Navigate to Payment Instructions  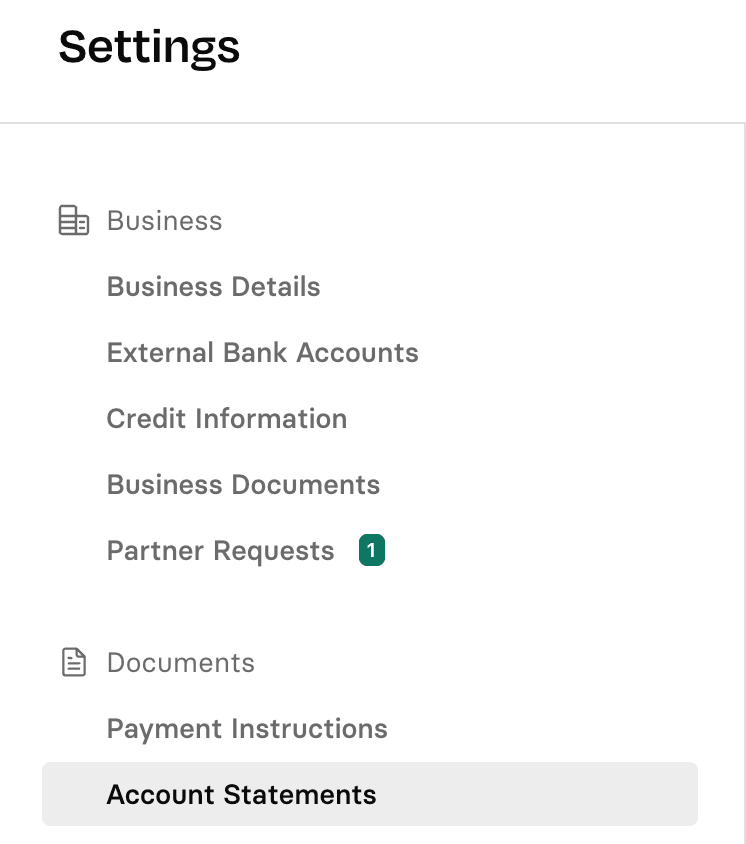[x=247, y=729]
